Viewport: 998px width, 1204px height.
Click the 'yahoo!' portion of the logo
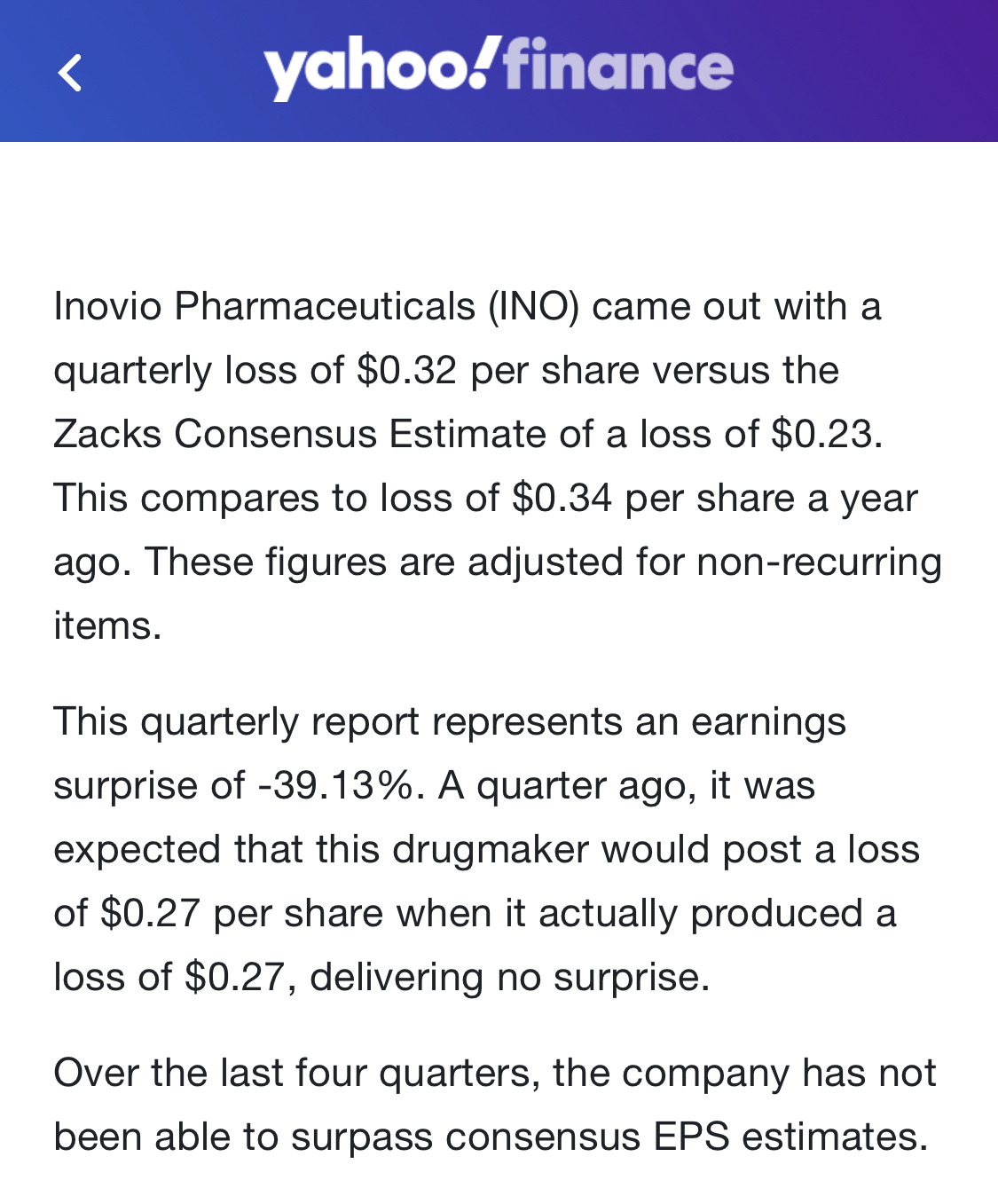[x=376, y=68]
